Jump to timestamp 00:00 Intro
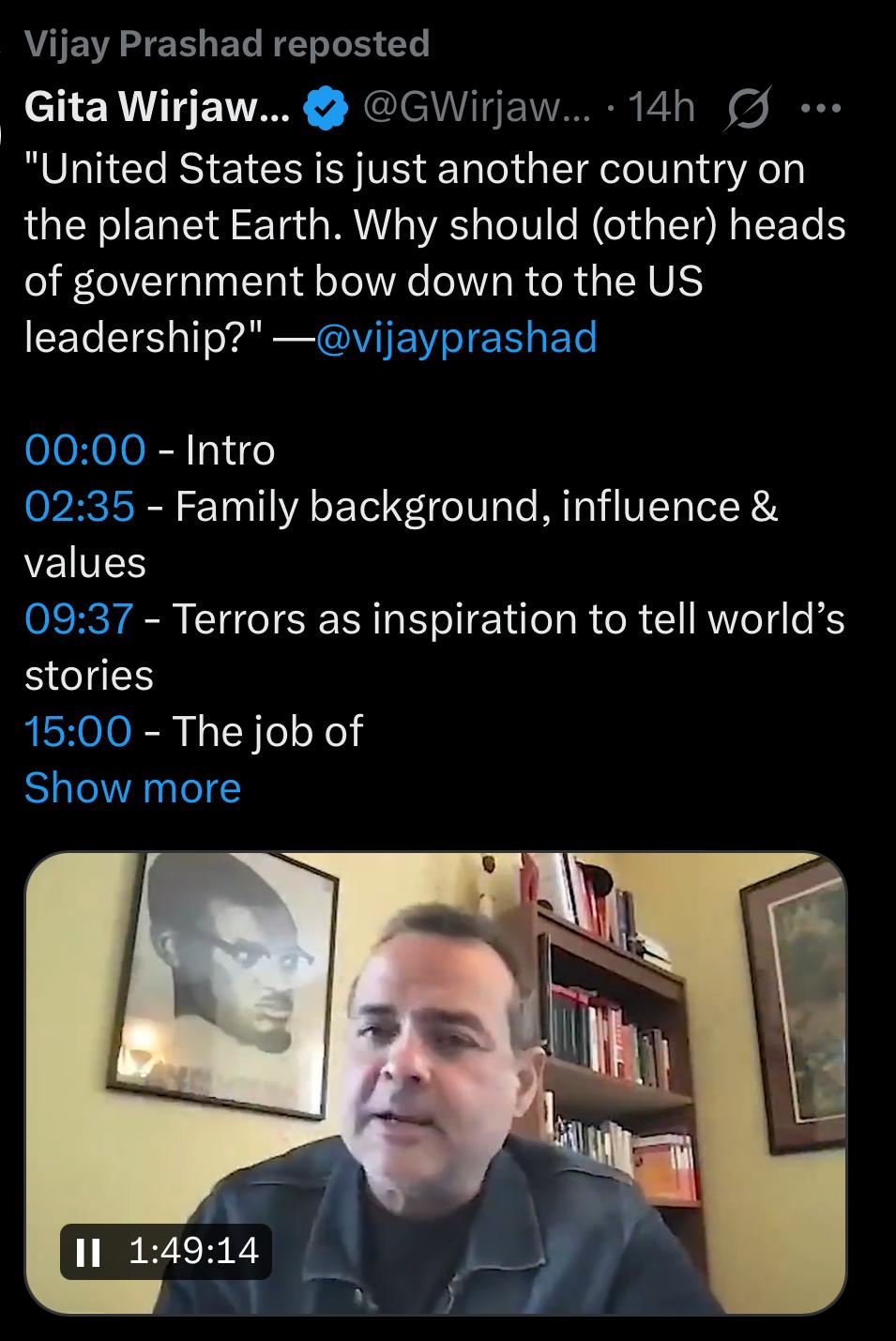896x1341 pixels. (x=84, y=450)
